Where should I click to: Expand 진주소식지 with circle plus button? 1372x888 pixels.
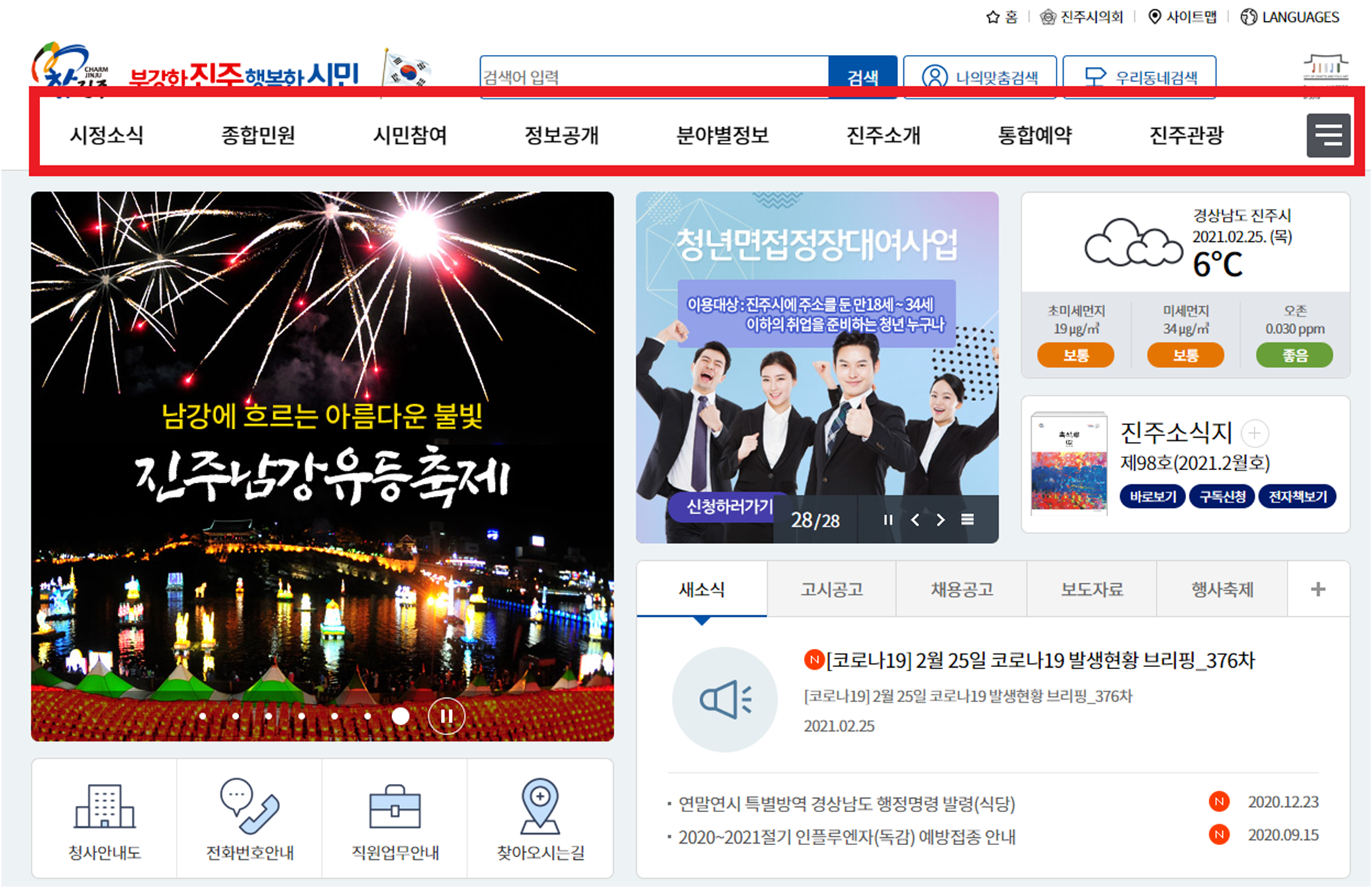coord(1254,433)
